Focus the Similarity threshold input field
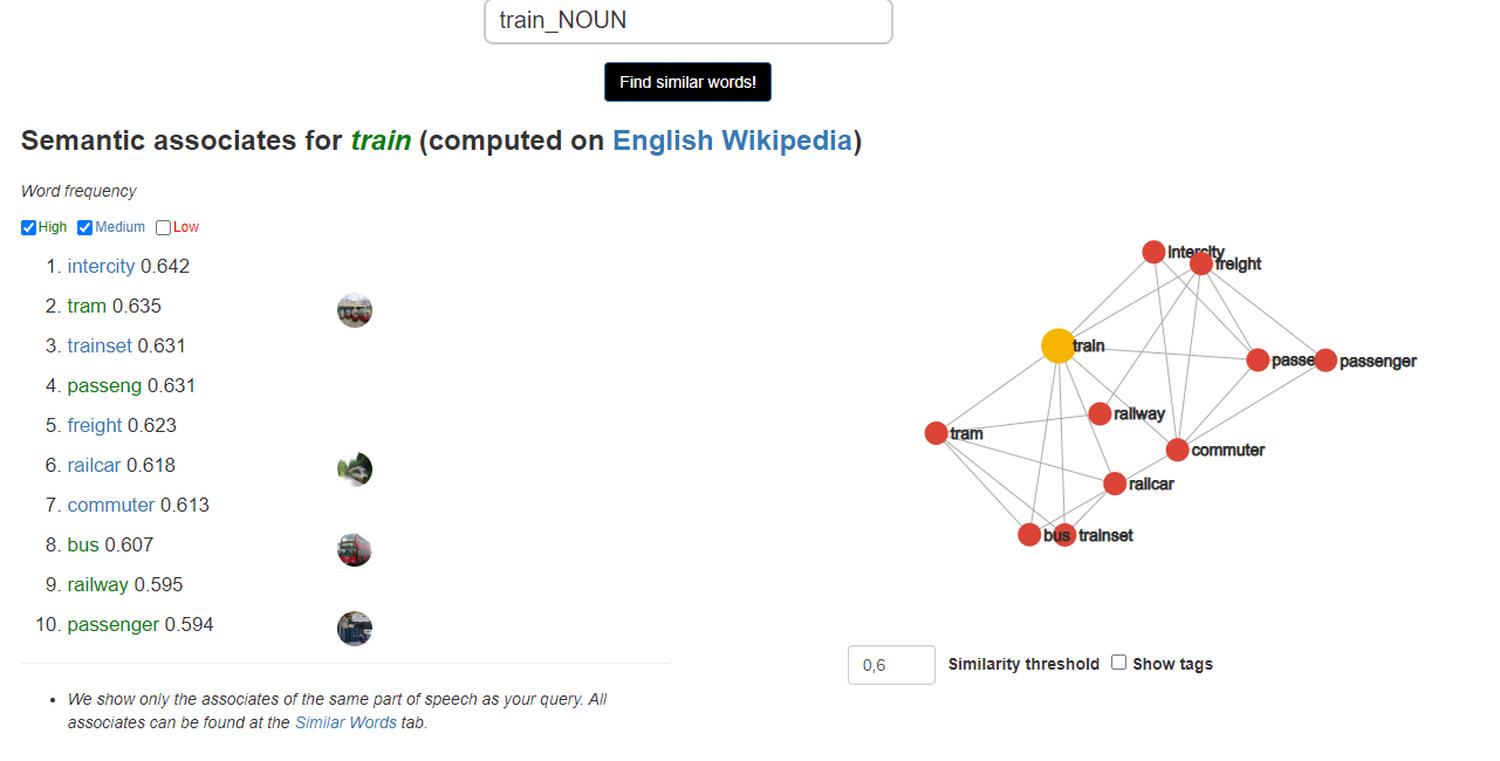The height and width of the screenshot is (761, 1500). (x=891, y=665)
